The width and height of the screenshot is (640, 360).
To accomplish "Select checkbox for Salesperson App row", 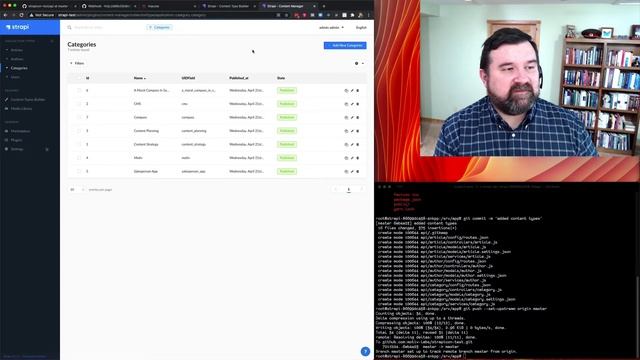I will pyautogui.click(x=79, y=171).
